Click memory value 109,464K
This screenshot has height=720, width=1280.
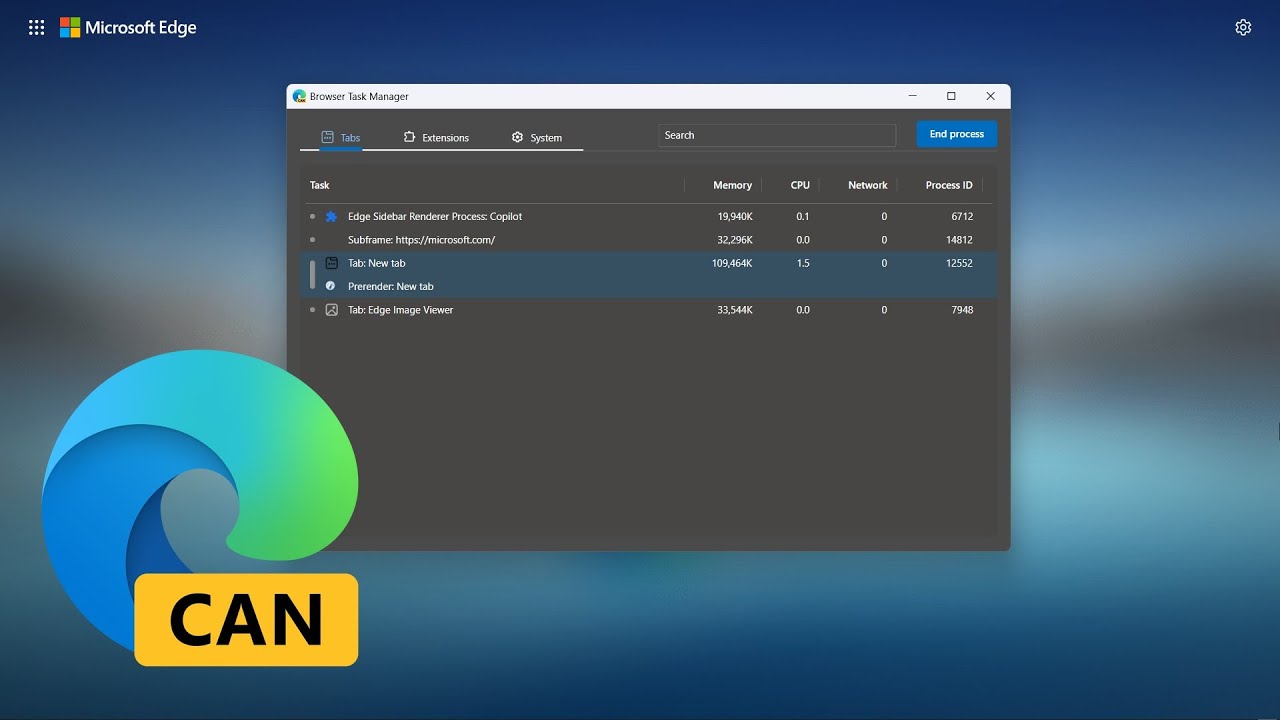(x=732, y=263)
